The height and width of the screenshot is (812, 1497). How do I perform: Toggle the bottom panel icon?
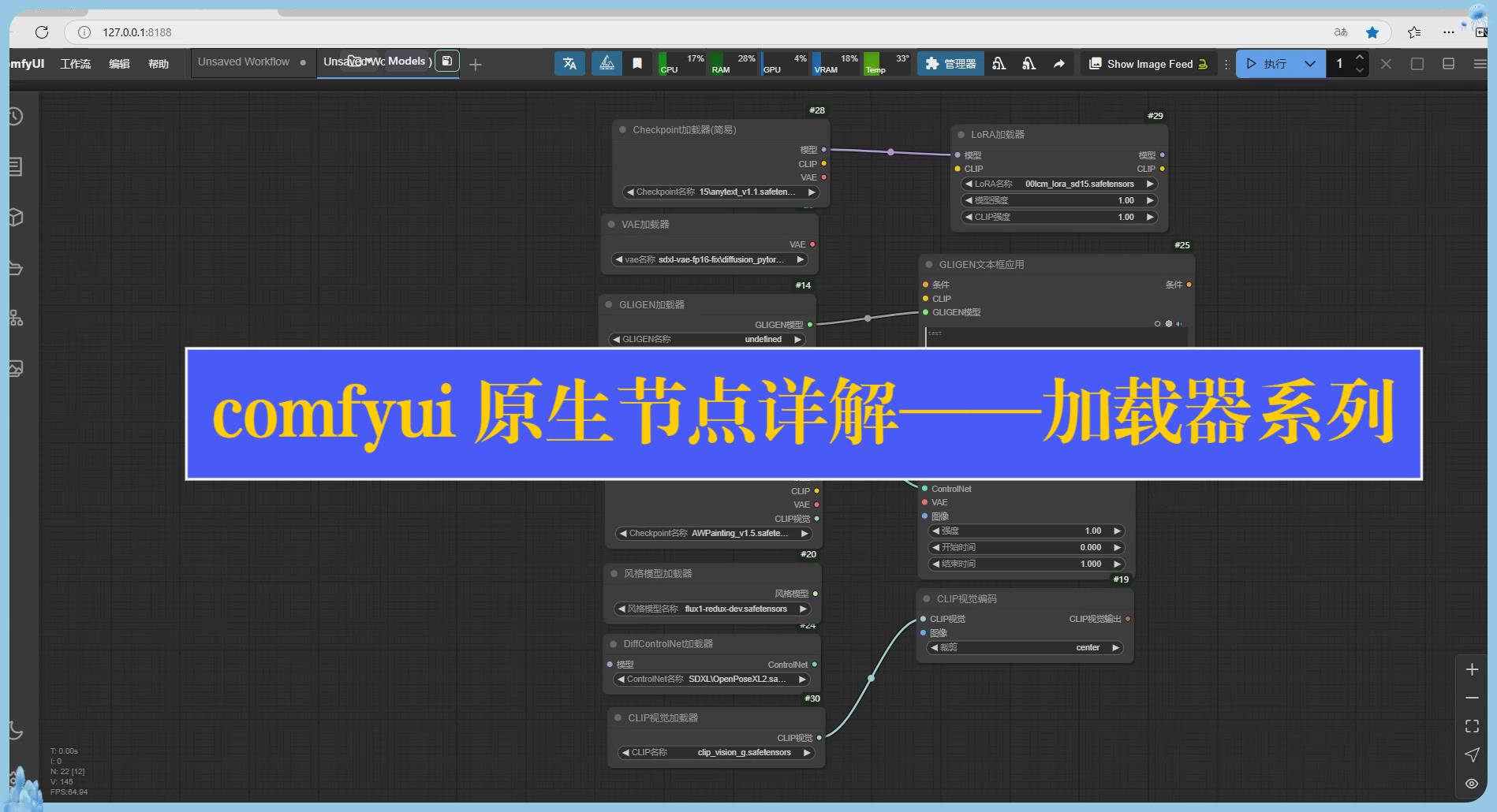pos(1449,64)
